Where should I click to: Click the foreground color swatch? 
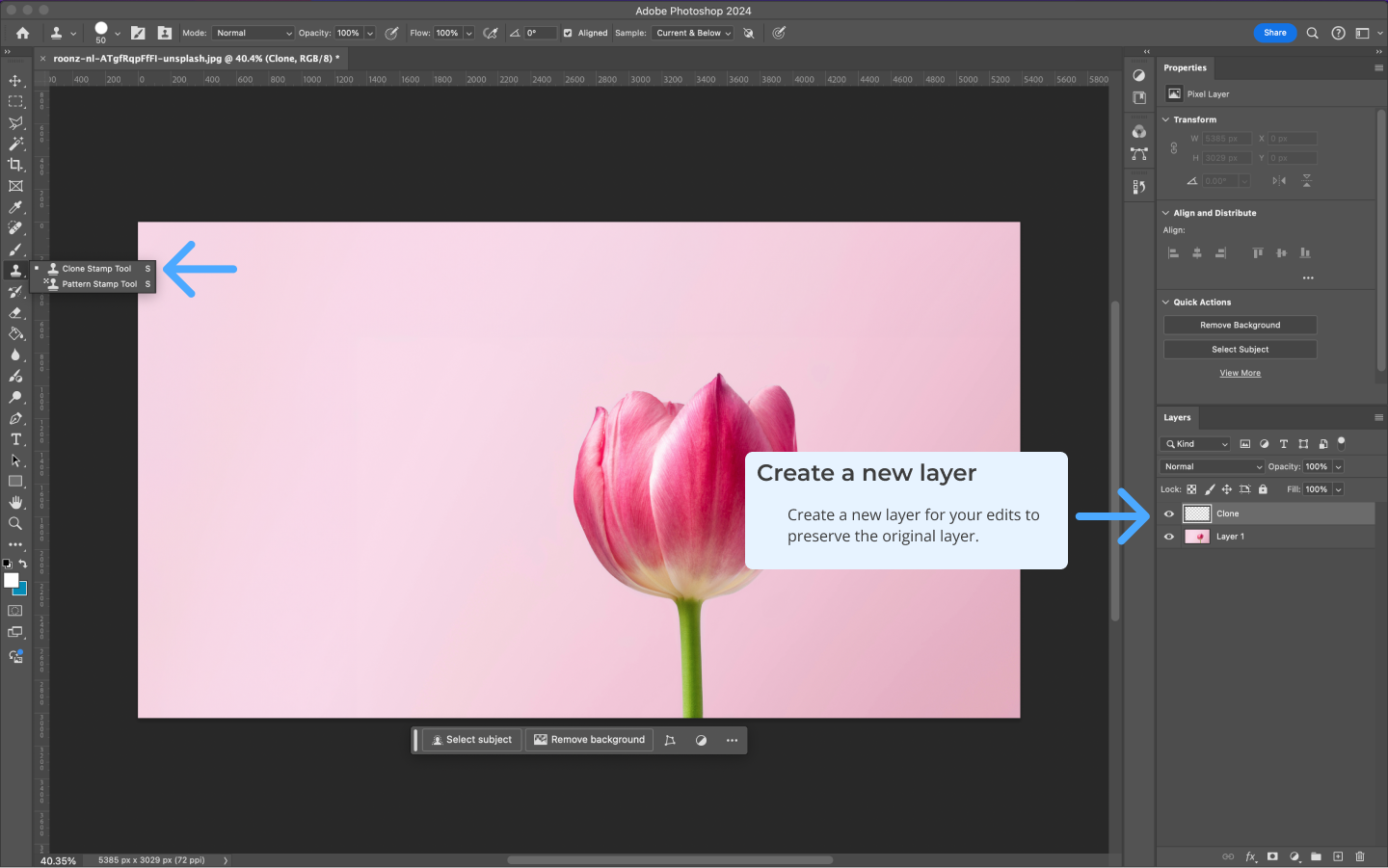point(11,580)
